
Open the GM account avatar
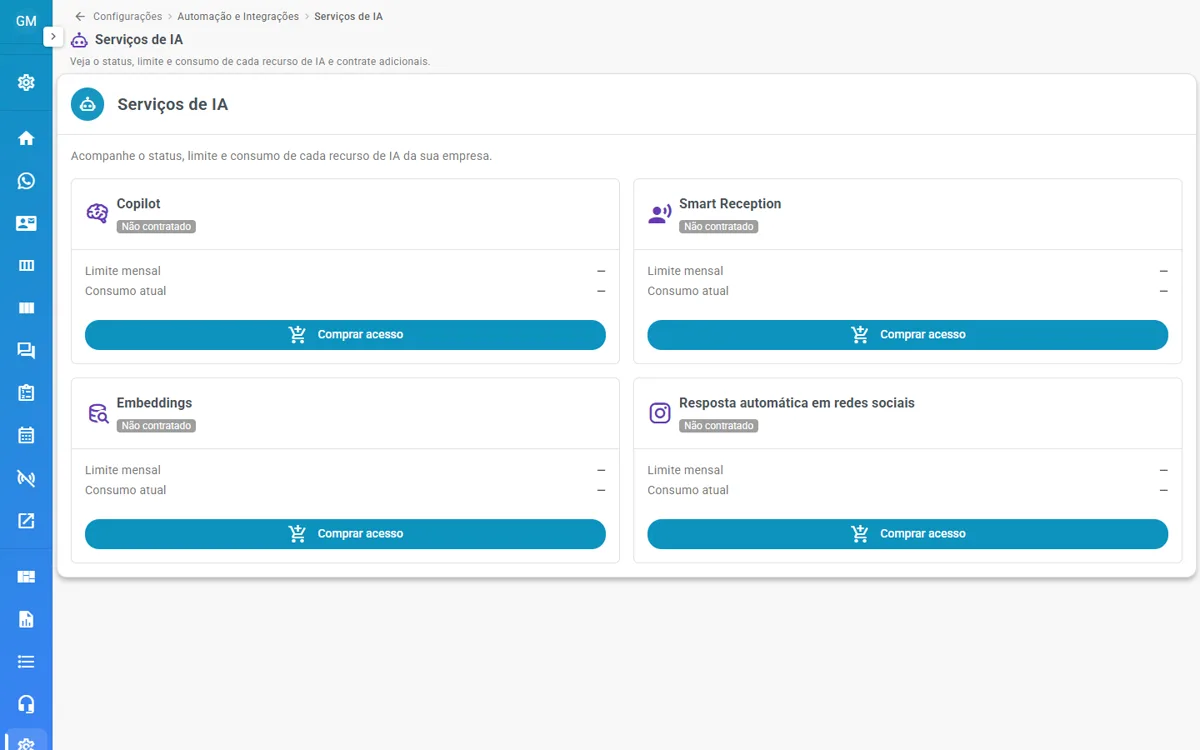pos(26,21)
